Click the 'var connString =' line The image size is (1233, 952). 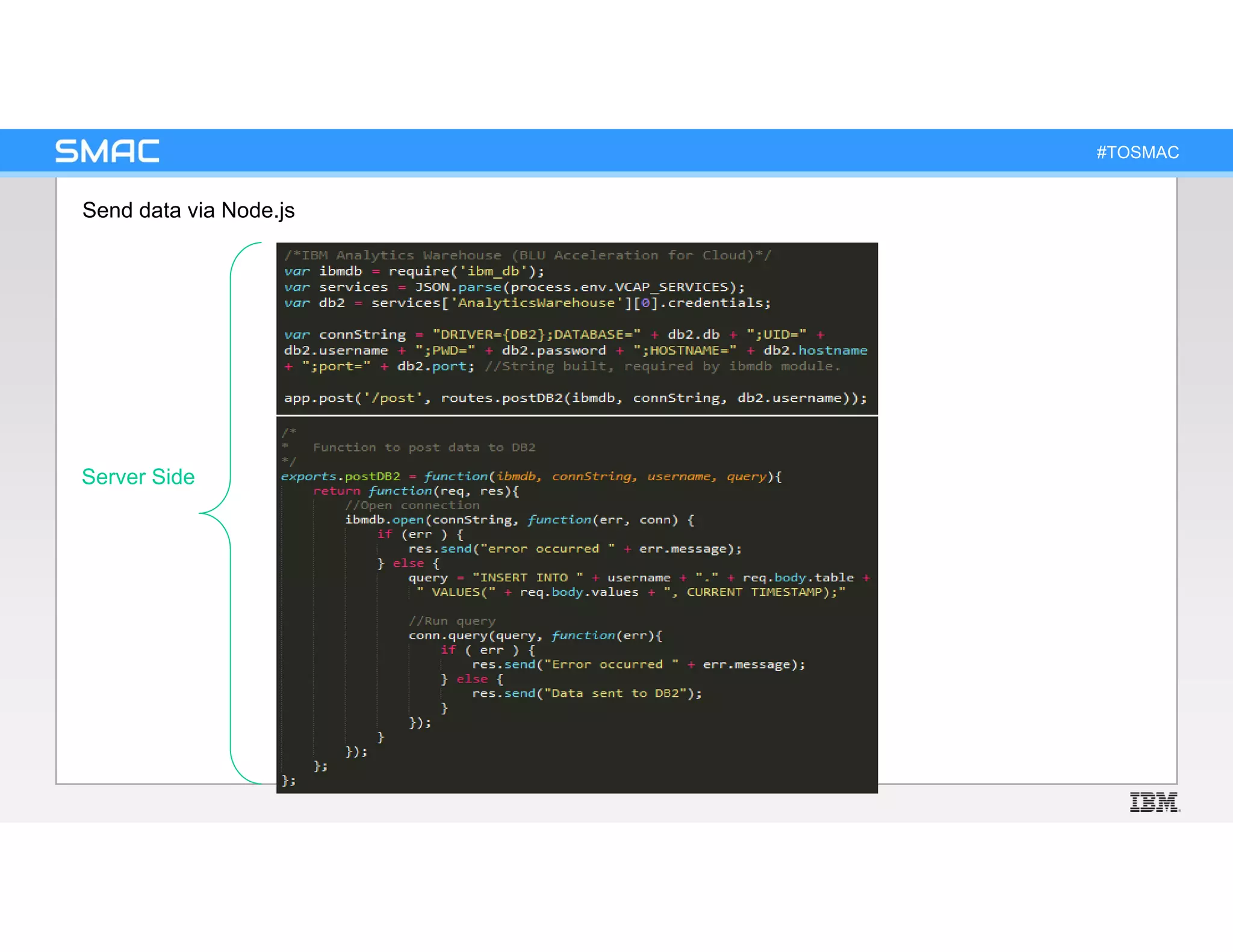pyautogui.click(x=554, y=335)
